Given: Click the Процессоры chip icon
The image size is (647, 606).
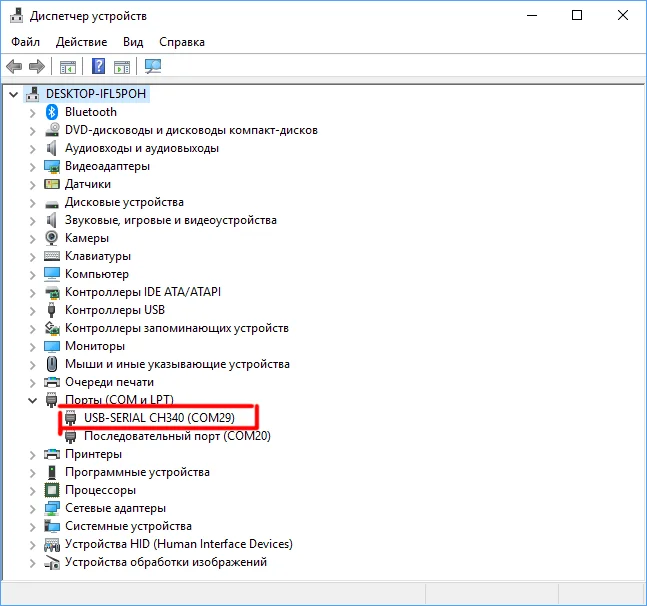Looking at the screenshot, I should [x=52, y=490].
